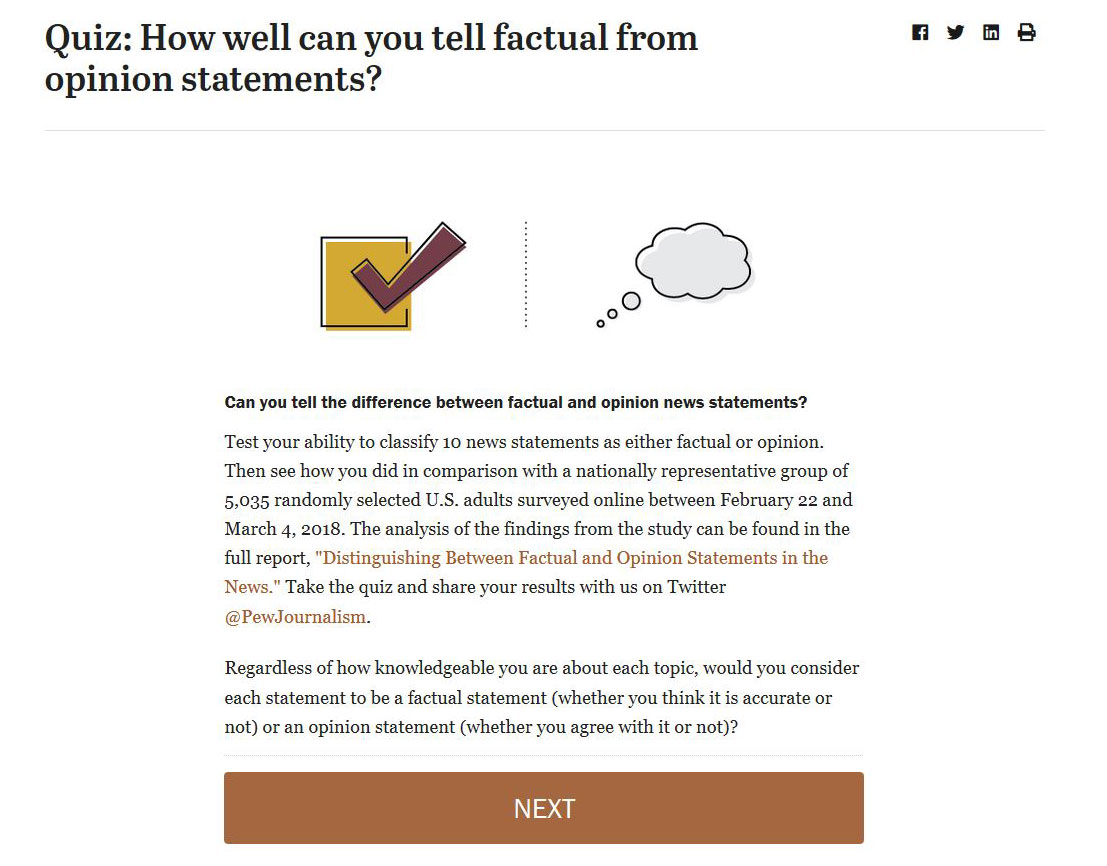Start quiz with the NEXT button
Image resolution: width=1107 pixels, height=866 pixels.
click(x=544, y=808)
